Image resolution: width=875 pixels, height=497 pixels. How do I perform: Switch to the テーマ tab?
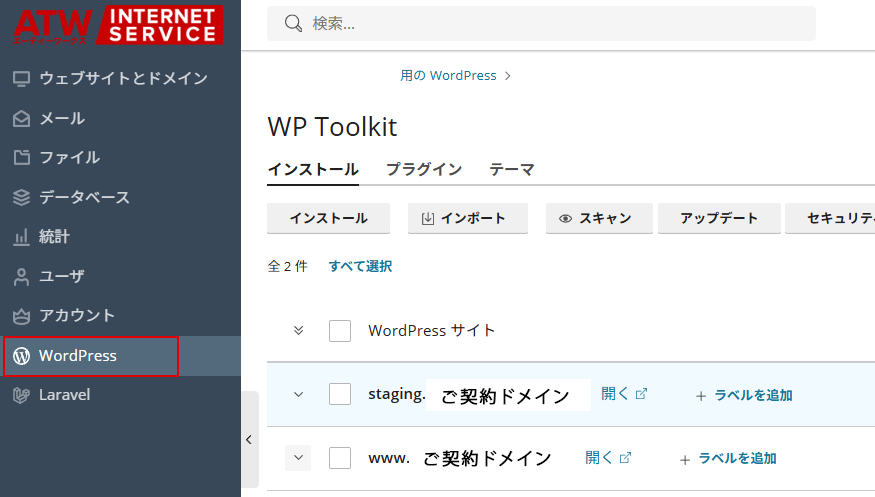click(x=512, y=169)
